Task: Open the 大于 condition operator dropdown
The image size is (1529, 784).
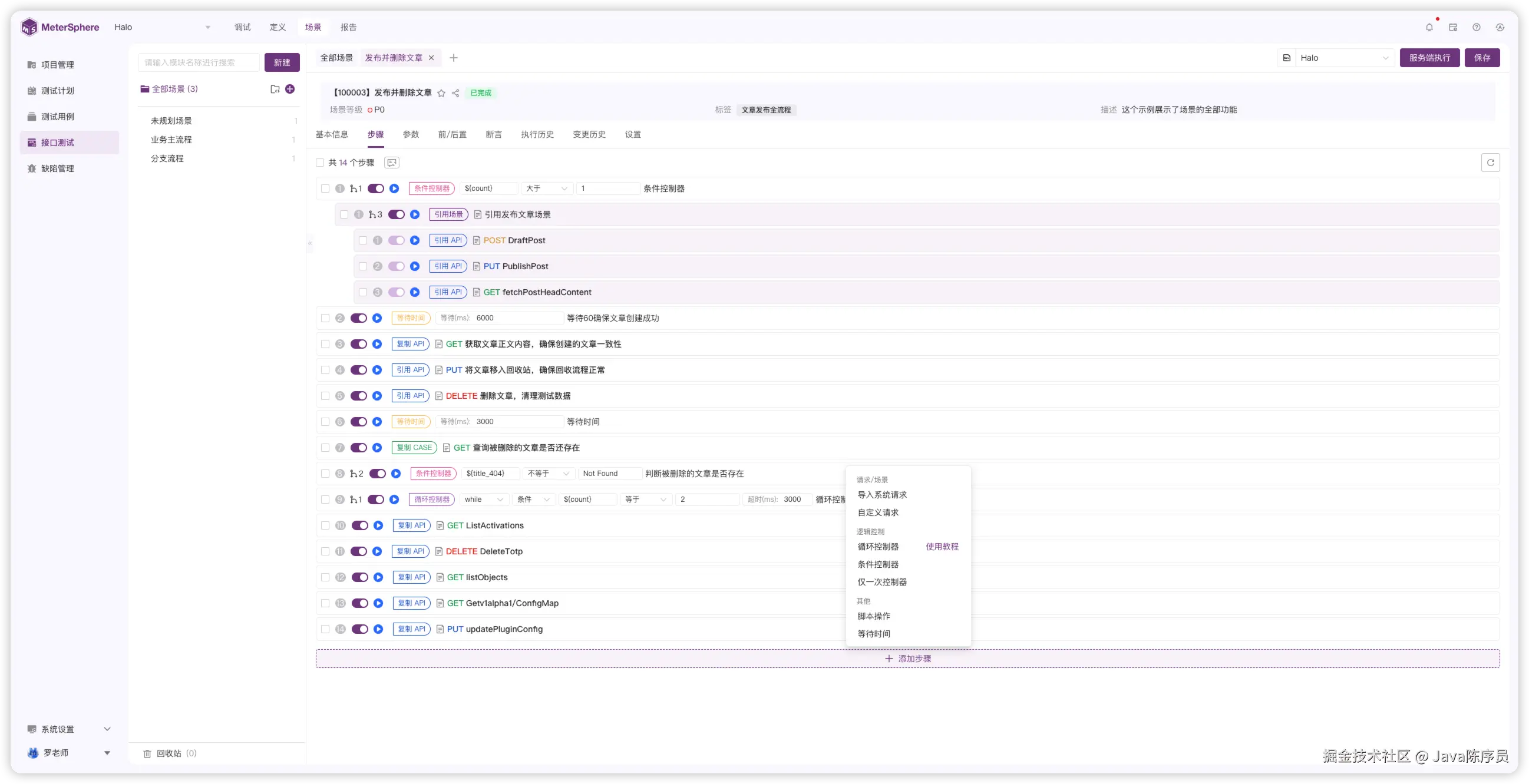Action: (547, 188)
